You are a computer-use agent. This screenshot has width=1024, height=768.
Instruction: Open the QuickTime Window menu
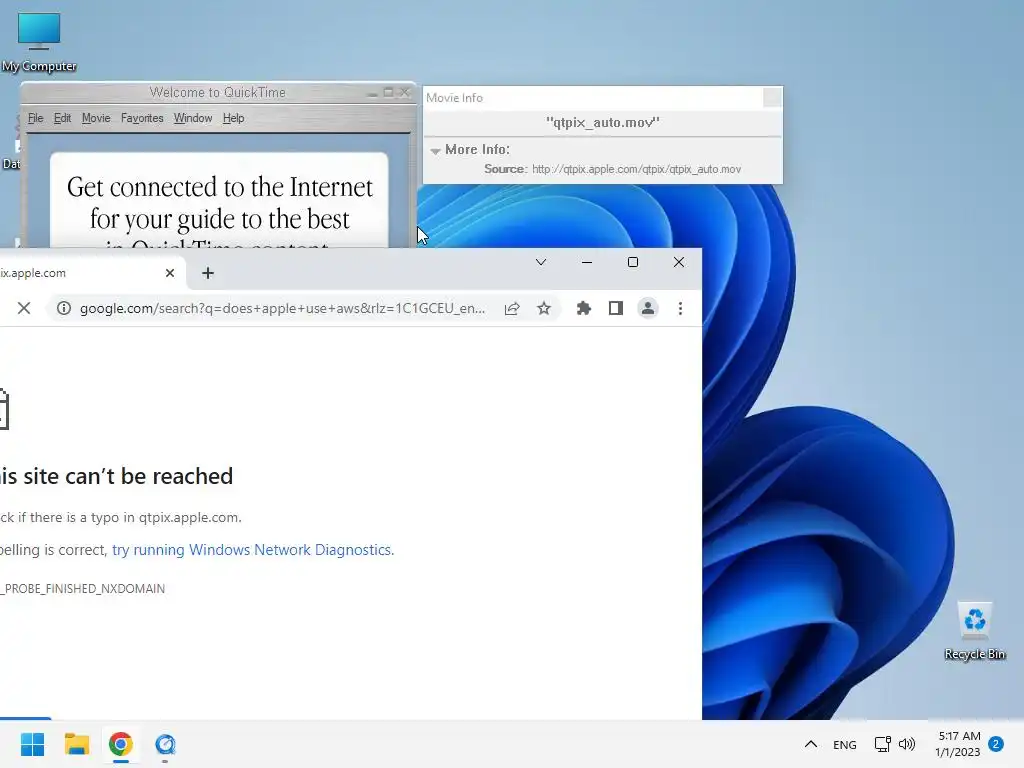(x=193, y=118)
